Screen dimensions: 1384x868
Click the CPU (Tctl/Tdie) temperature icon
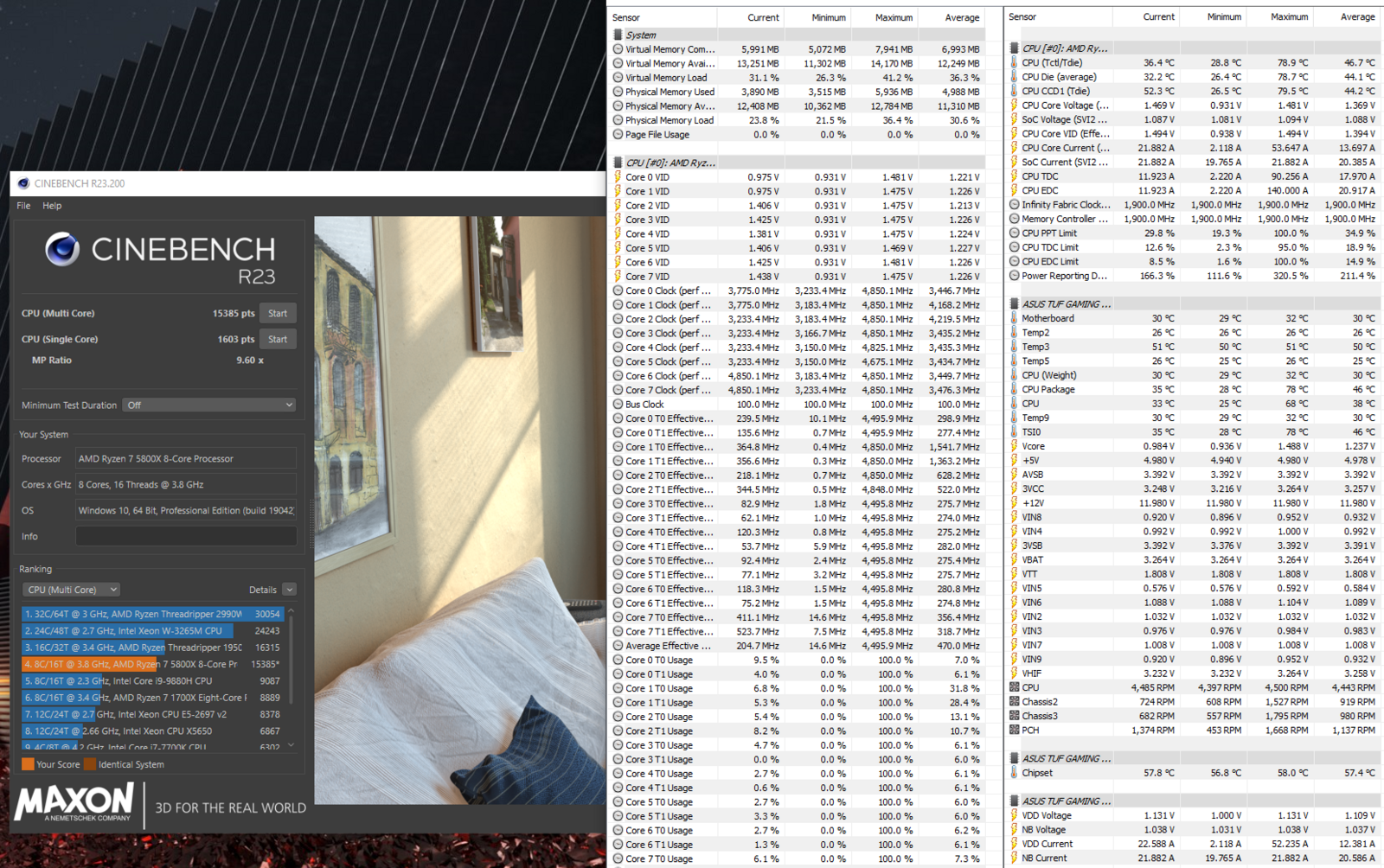coord(1014,62)
